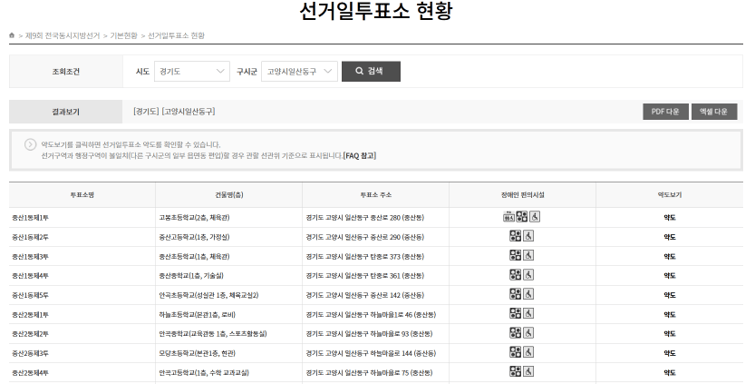Select polling place name 중산1동제5투
The width and height of the screenshot is (755, 384).
coord(30,295)
